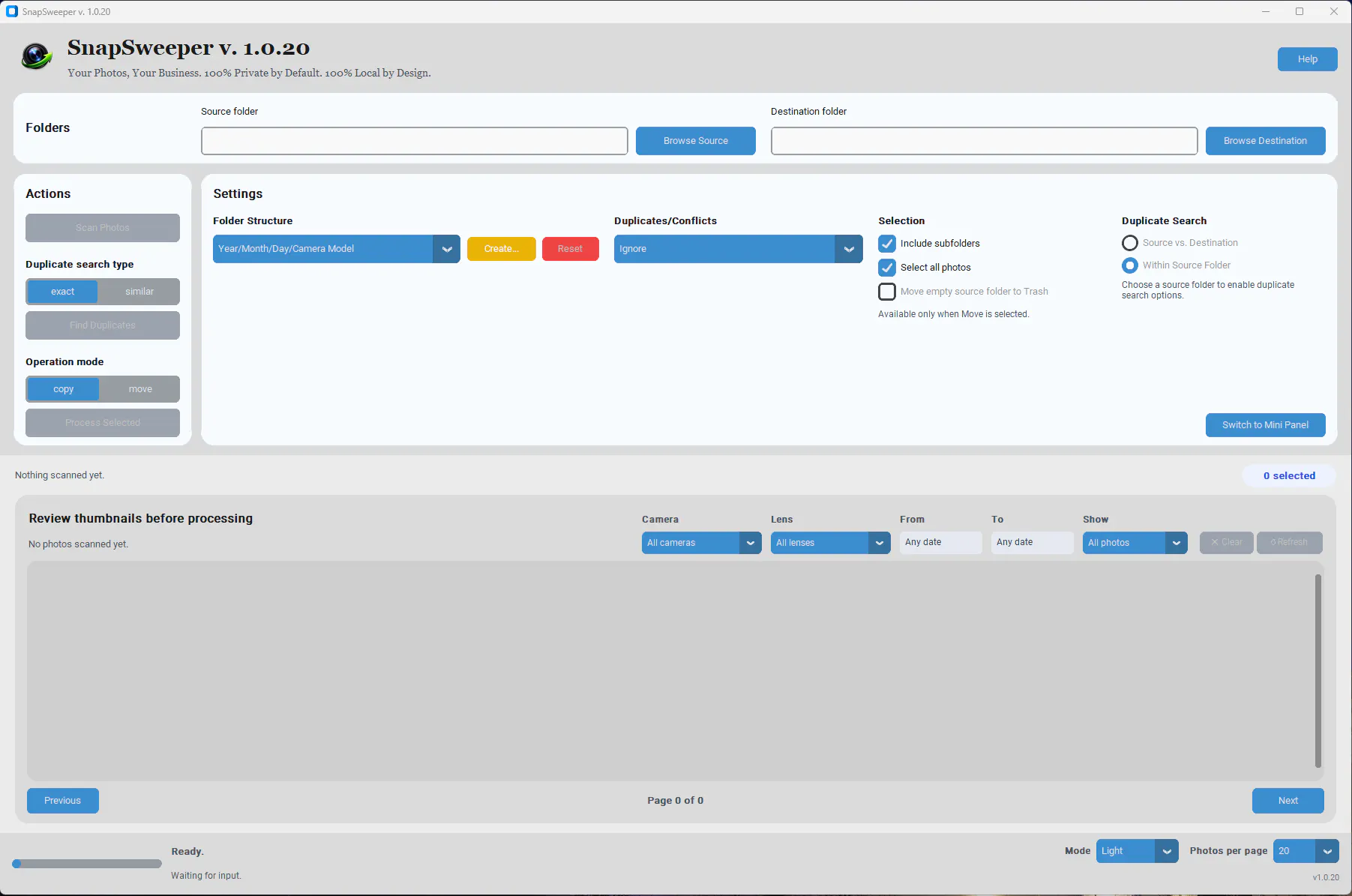
Task: Set operation mode to copy
Action: point(64,389)
